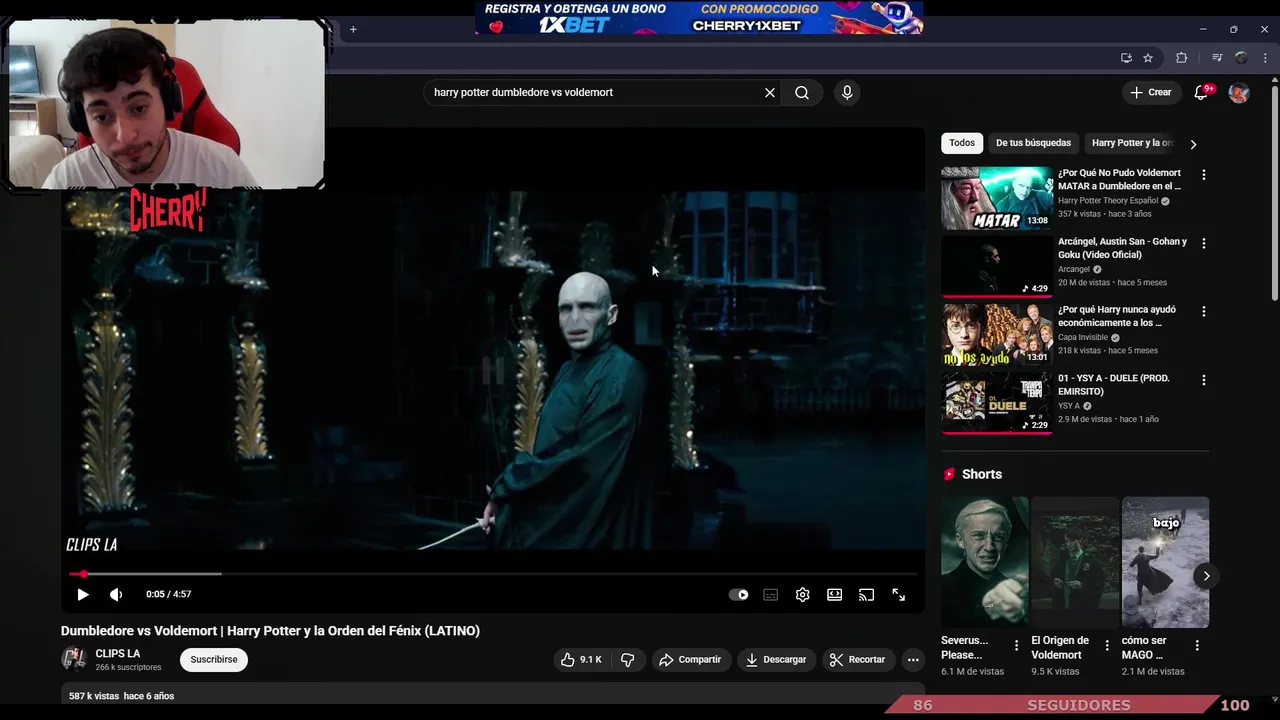This screenshot has width=1280, height=720.
Task: Open the Capa Invisible channel
Action: pyautogui.click(x=1083, y=338)
